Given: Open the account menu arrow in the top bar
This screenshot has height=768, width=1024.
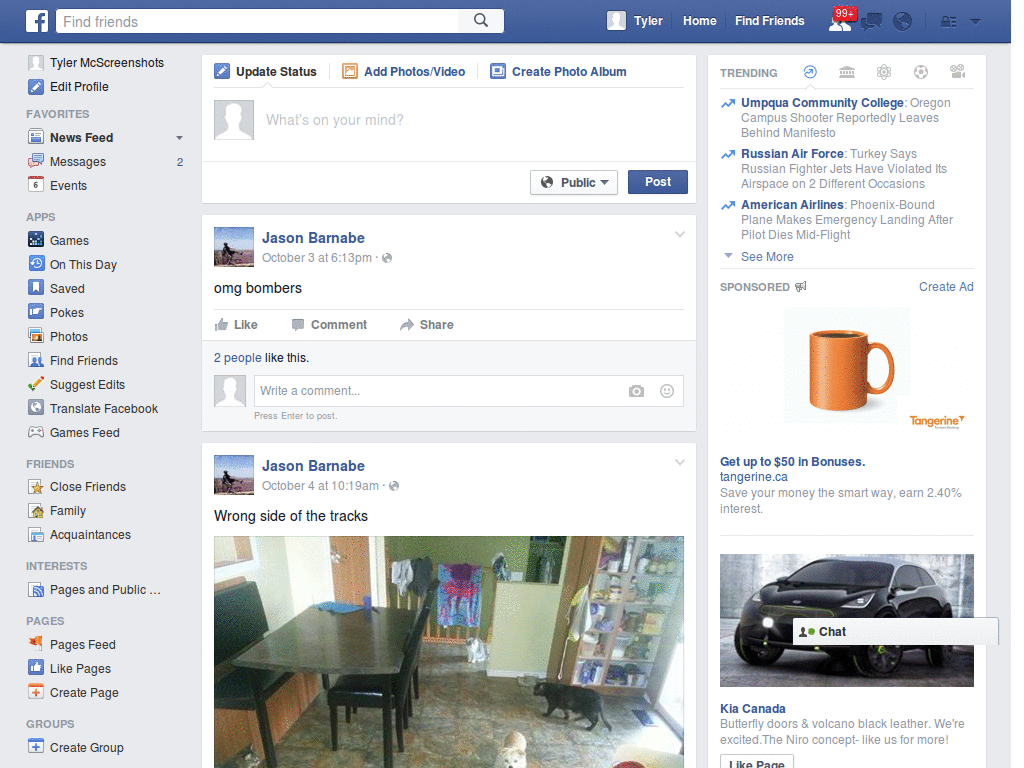Looking at the screenshot, I should pos(975,21).
